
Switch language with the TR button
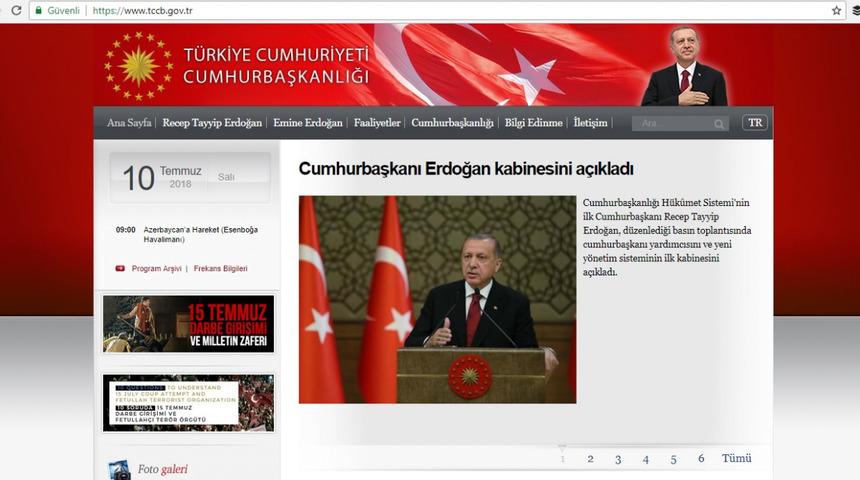point(755,123)
